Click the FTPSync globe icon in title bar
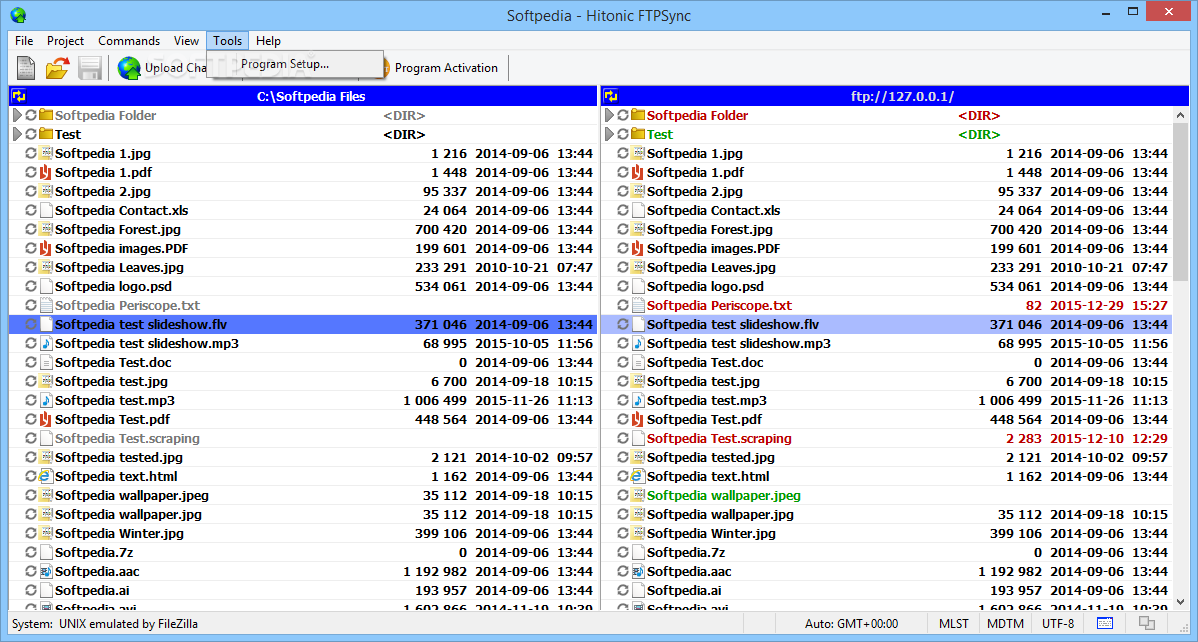Image resolution: width=1198 pixels, height=642 pixels. click(x=18, y=15)
